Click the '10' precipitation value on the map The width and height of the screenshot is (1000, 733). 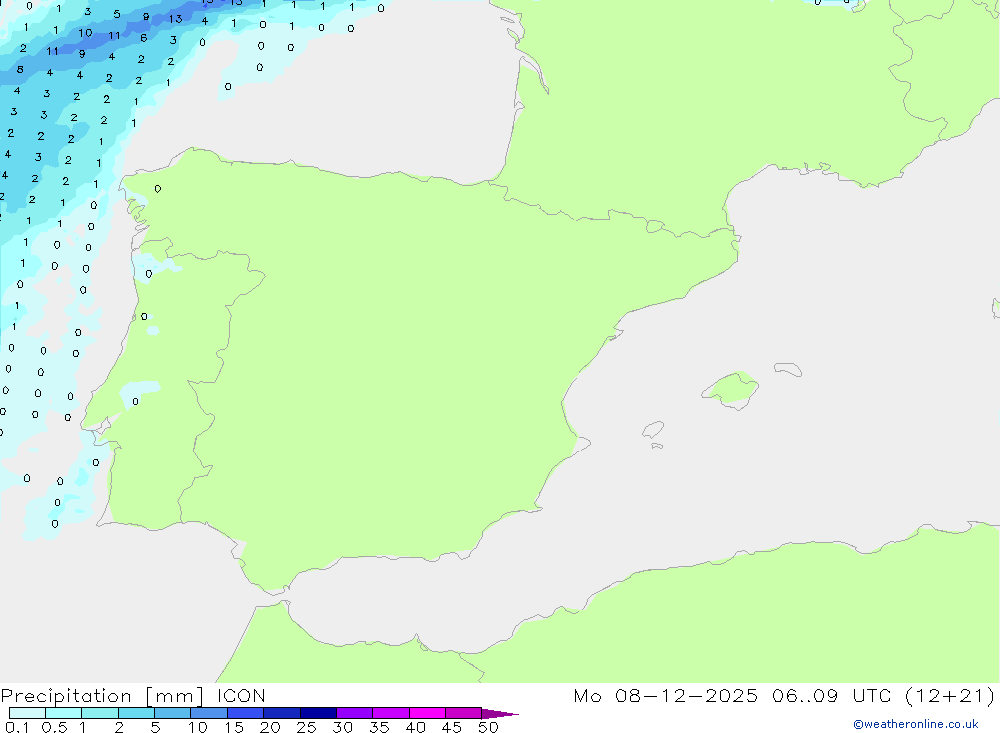click(x=85, y=33)
